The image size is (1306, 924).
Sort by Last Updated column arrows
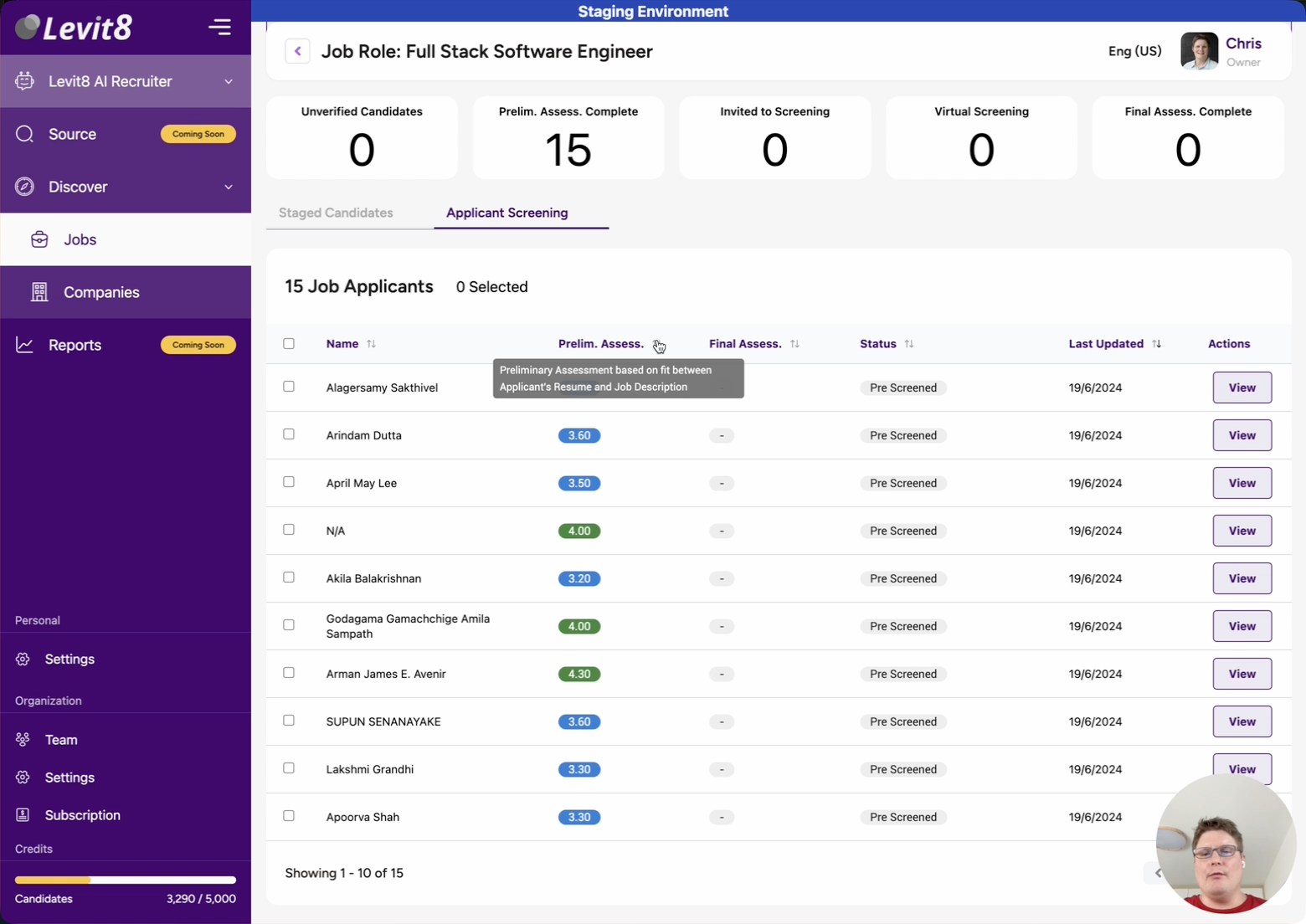tap(1156, 344)
